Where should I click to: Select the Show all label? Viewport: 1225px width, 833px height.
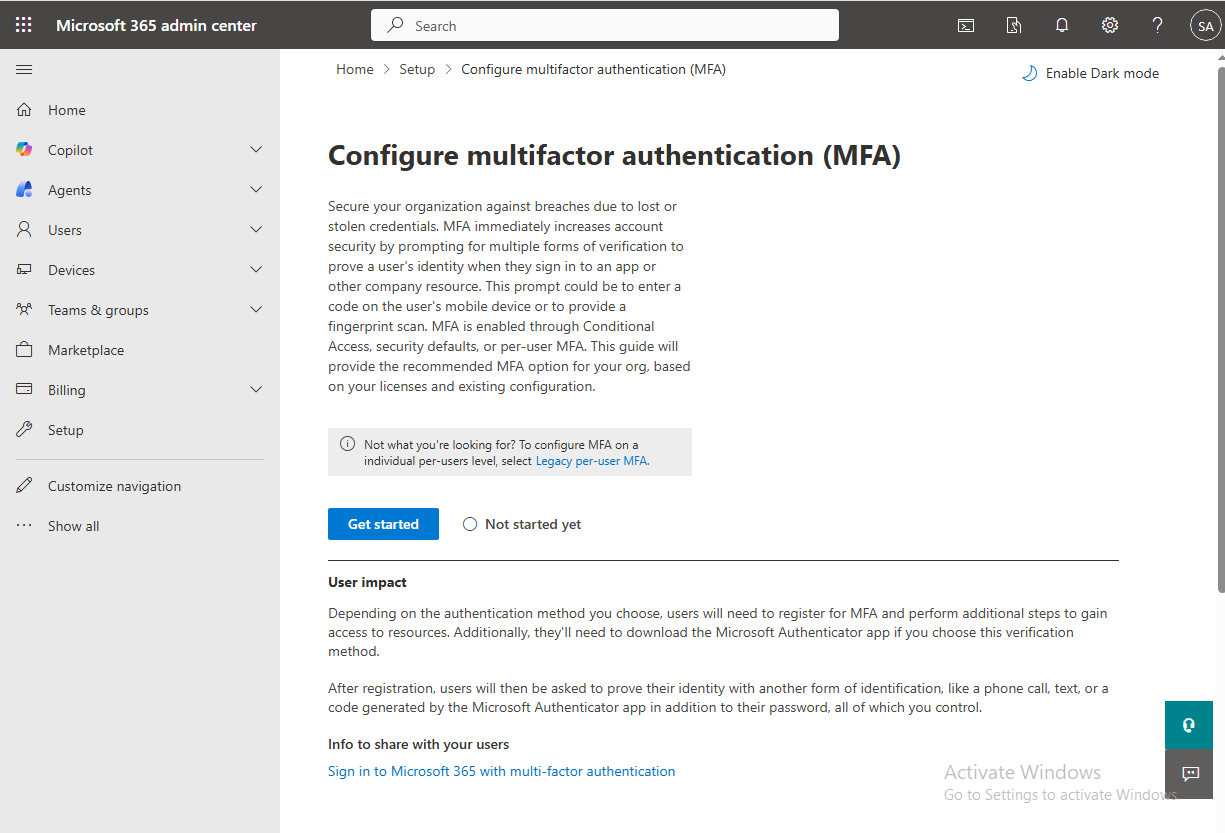pos(74,526)
